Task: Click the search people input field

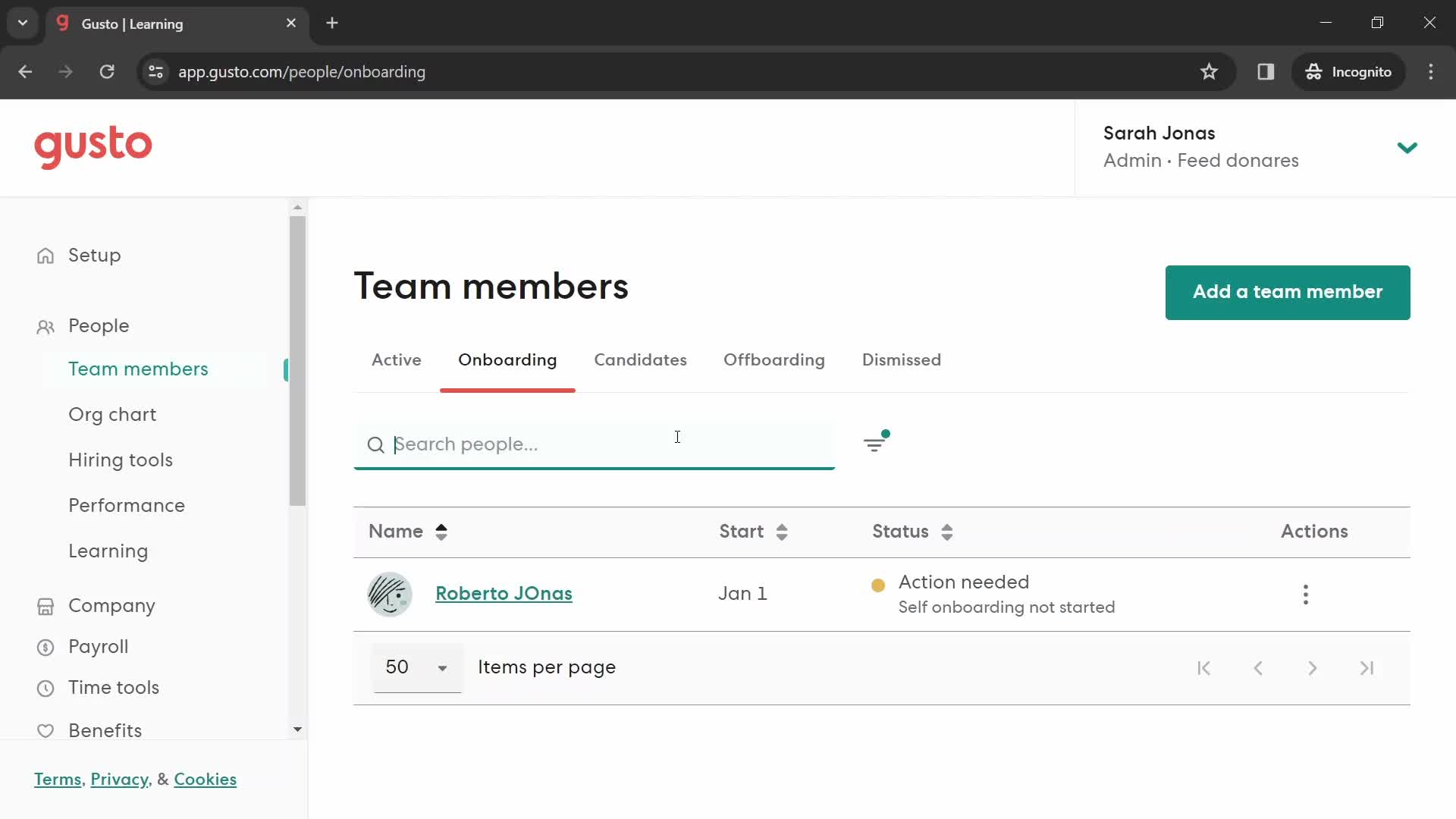Action: click(x=594, y=444)
